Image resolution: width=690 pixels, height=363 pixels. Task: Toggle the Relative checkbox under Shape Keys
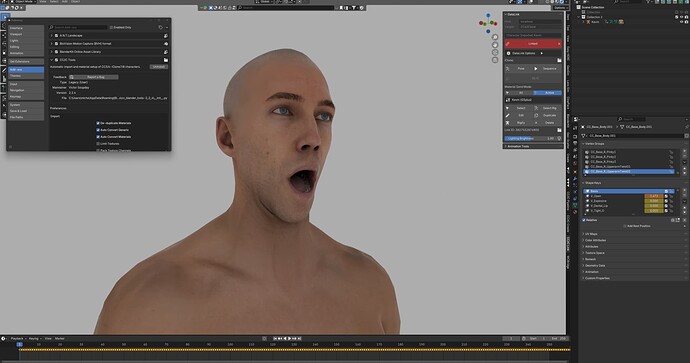coord(584,220)
